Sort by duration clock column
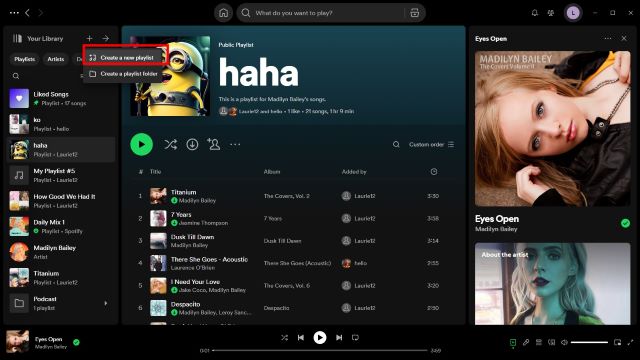The width and height of the screenshot is (640, 360). (x=433, y=172)
